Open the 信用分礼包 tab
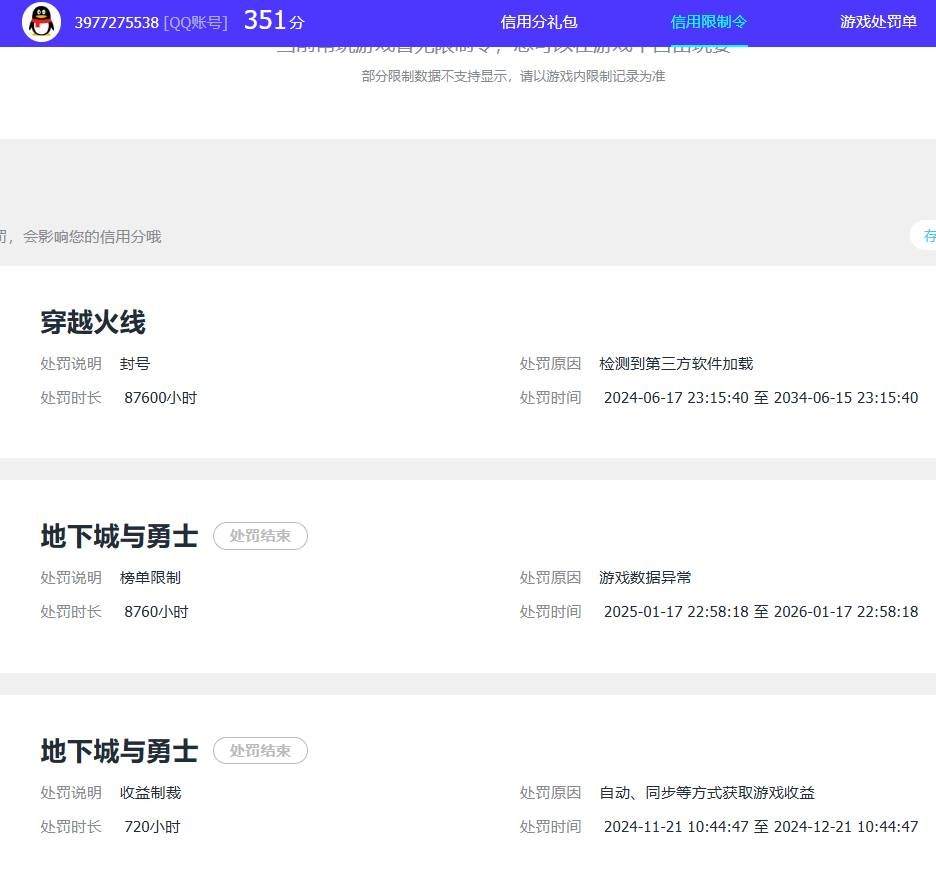This screenshot has width=936, height=884. [538, 22]
